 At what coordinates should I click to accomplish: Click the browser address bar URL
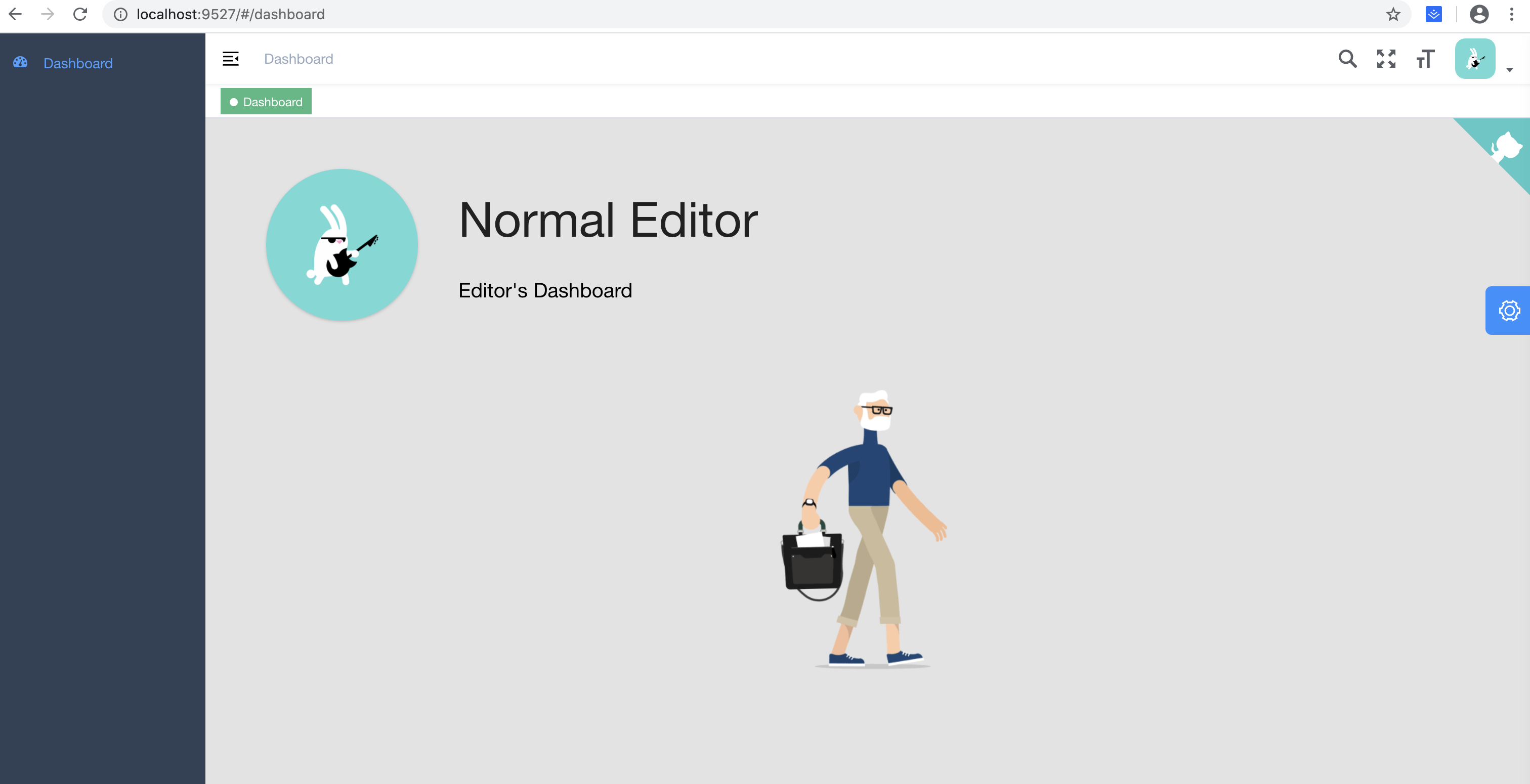click(230, 14)
